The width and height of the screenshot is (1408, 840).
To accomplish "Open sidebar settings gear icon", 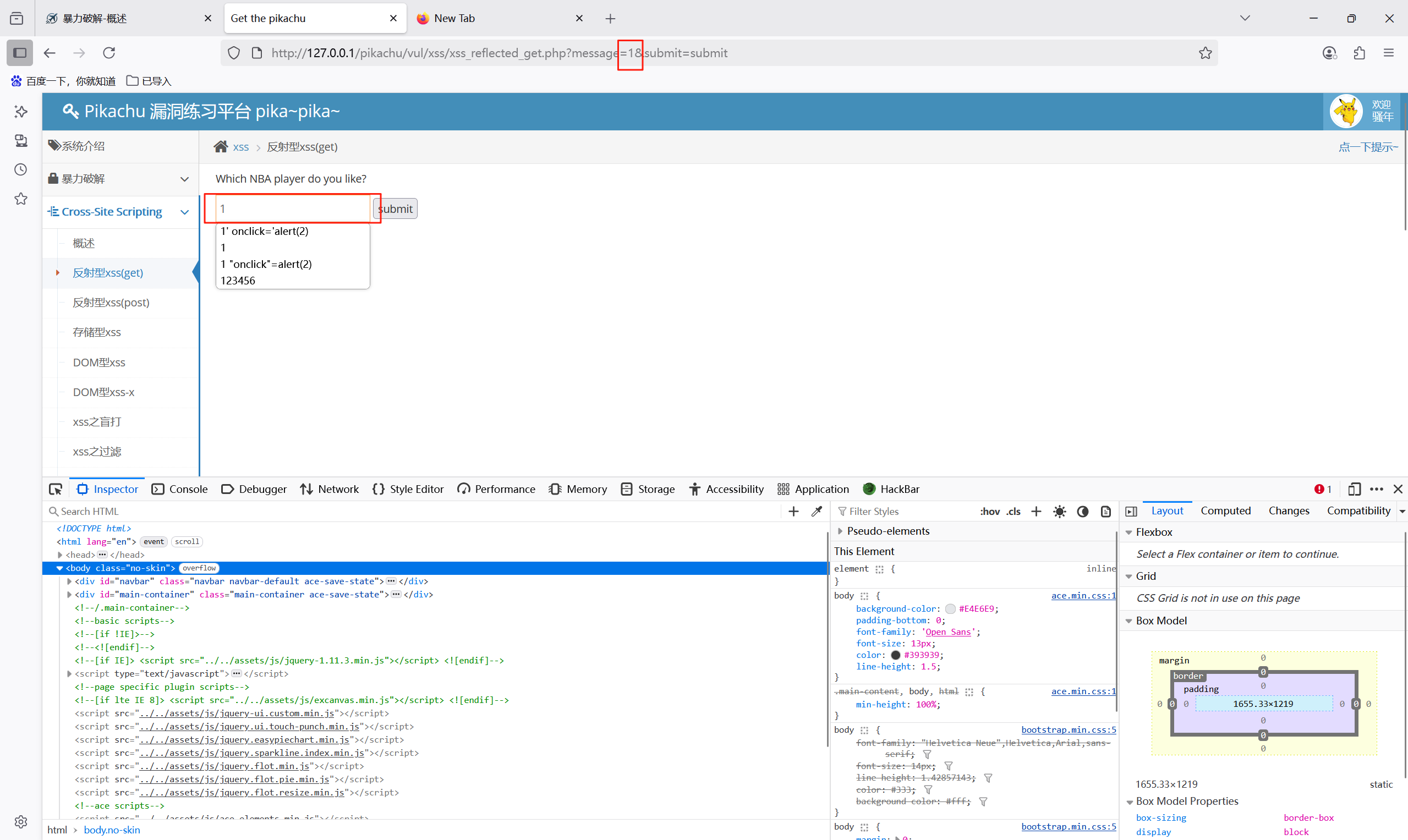I will [21, 821].
